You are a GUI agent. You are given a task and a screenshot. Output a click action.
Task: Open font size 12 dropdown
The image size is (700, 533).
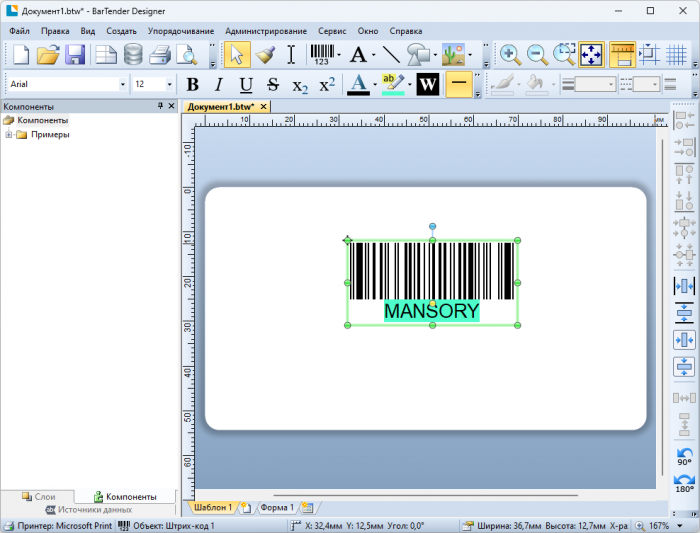click(169, 84)
